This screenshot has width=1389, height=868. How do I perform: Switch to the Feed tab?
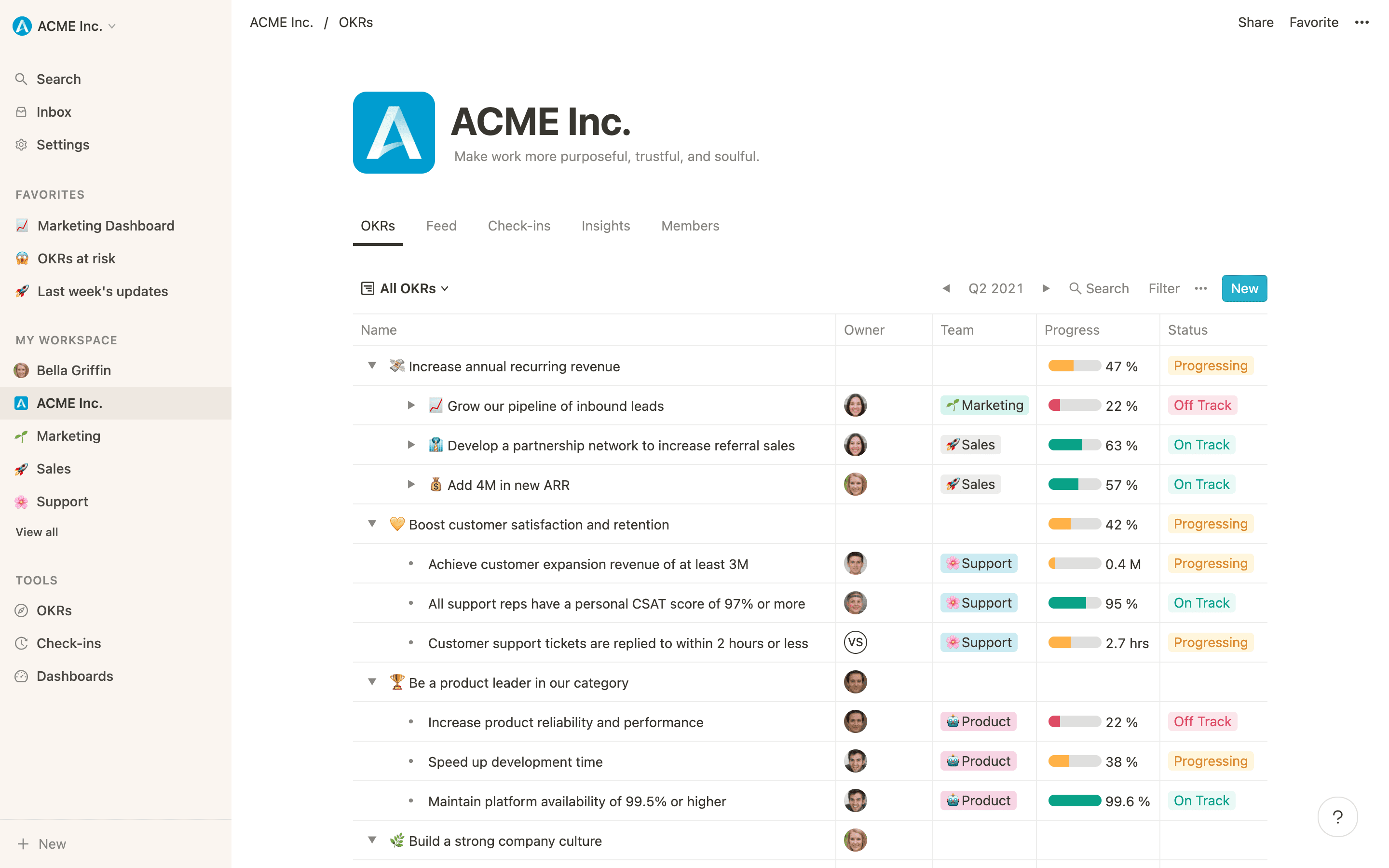(441, 225)
